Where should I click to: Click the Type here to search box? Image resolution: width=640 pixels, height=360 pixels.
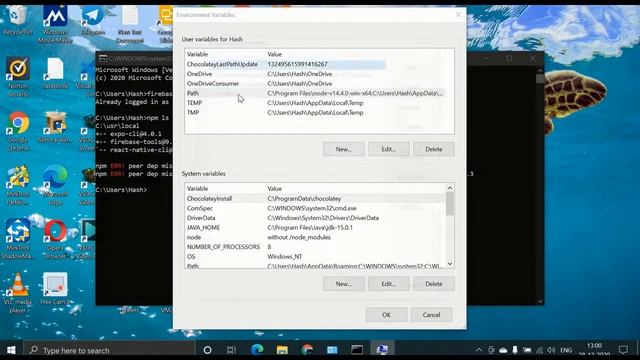tap(109, 350)
